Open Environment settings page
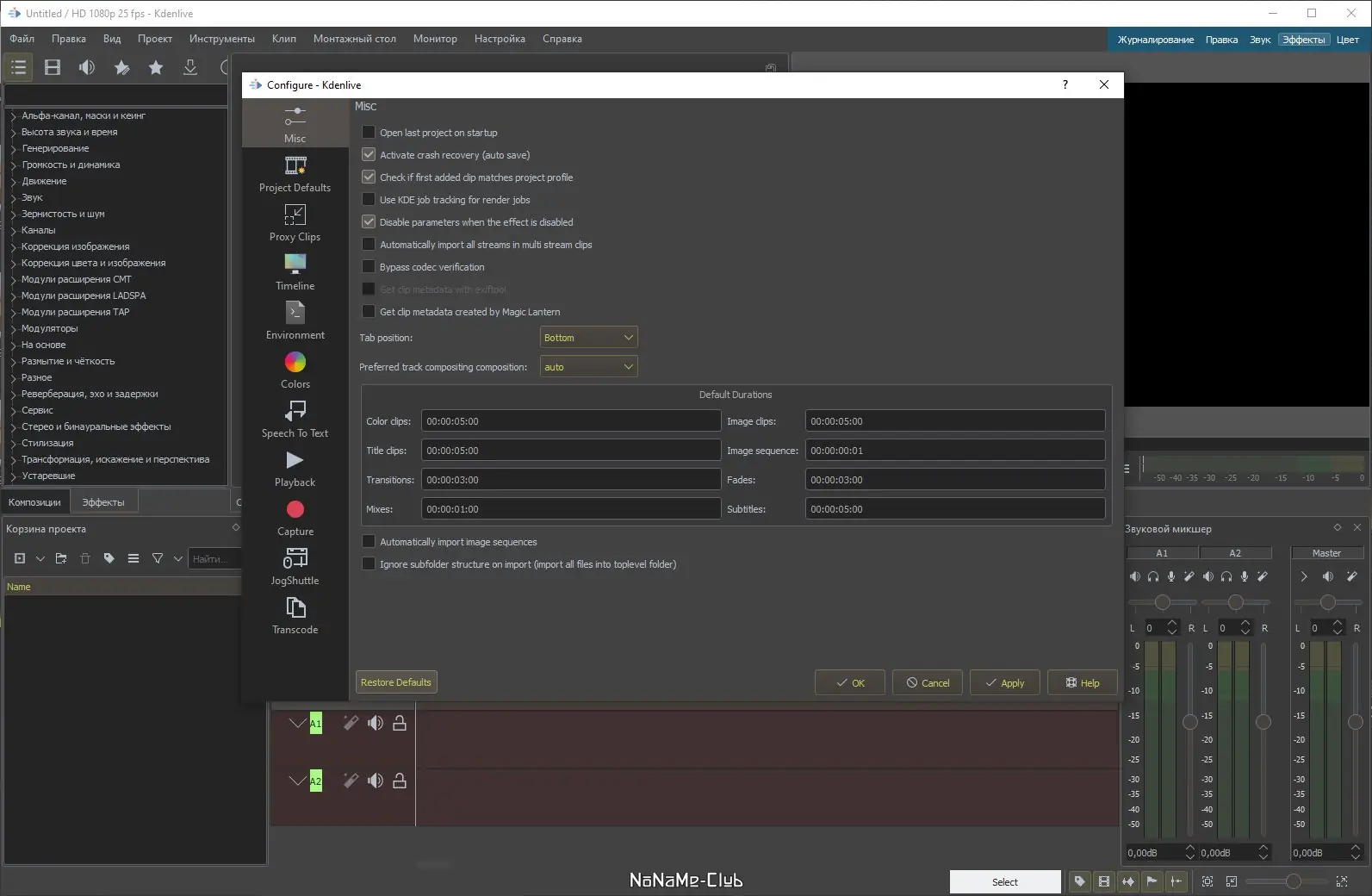This screenshot has height=896, width=1372. click(x=295, y=320)
